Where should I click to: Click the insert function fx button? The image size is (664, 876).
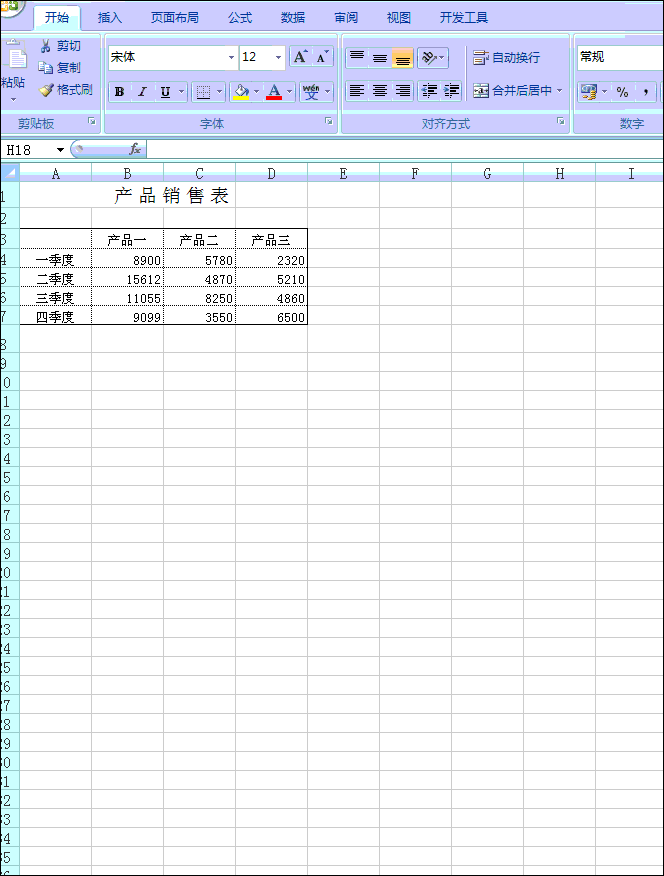tap(135, 149)
